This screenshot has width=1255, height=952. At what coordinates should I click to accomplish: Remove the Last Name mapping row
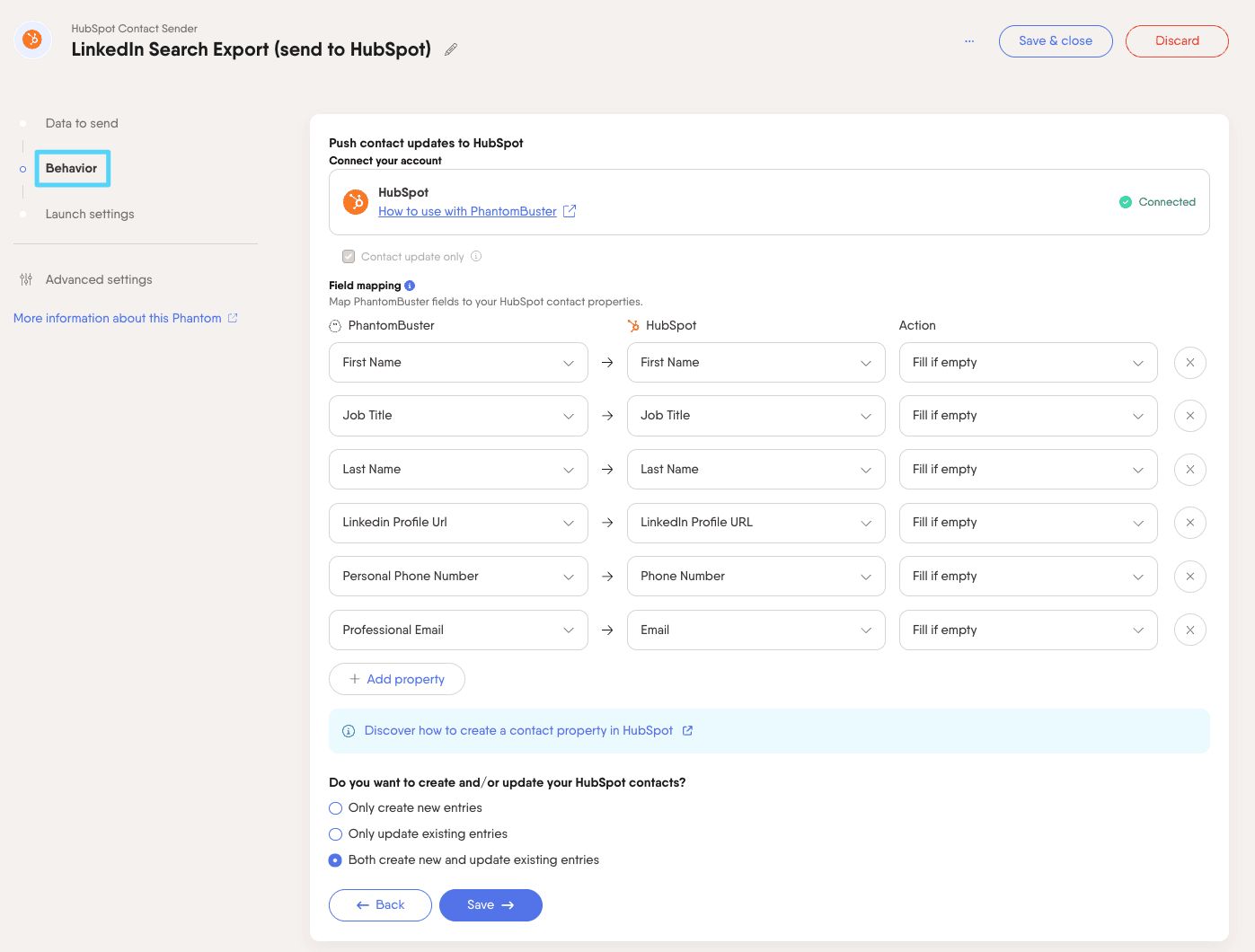(x=1190, y=470)
